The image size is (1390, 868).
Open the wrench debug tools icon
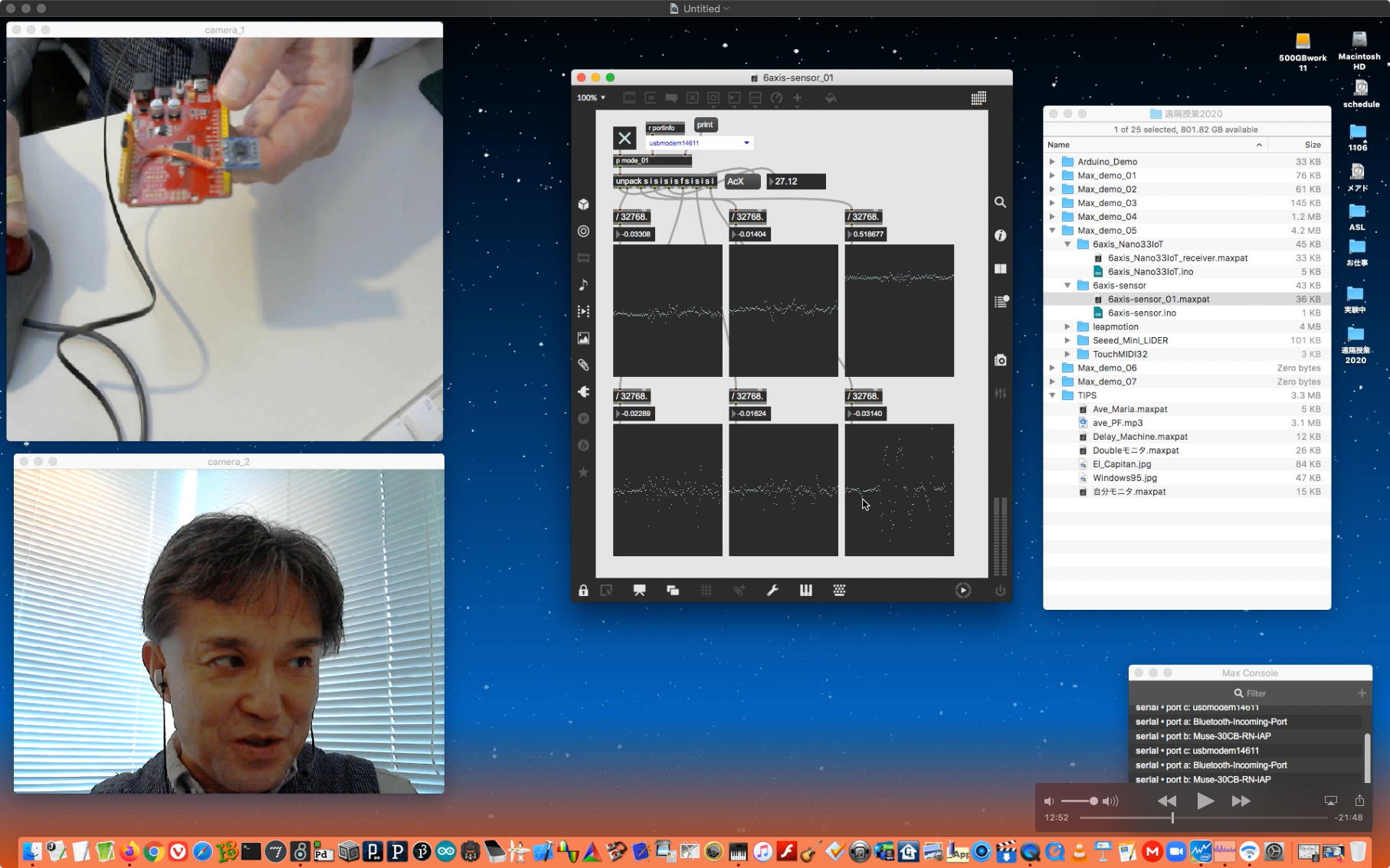pyautogui.click(x=772, y=590)
